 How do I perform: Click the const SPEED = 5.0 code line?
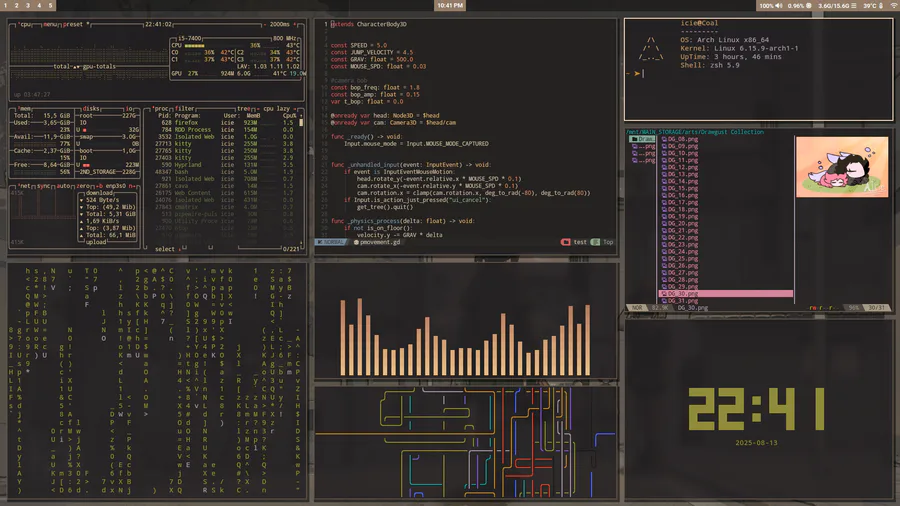[359, 45]
